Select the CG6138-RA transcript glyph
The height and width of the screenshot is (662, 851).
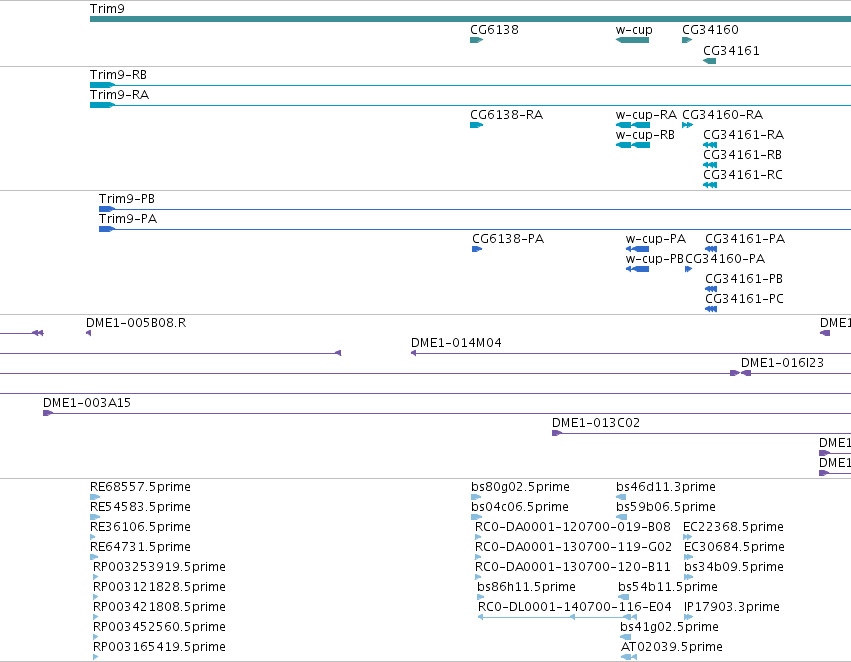[477, 125]
